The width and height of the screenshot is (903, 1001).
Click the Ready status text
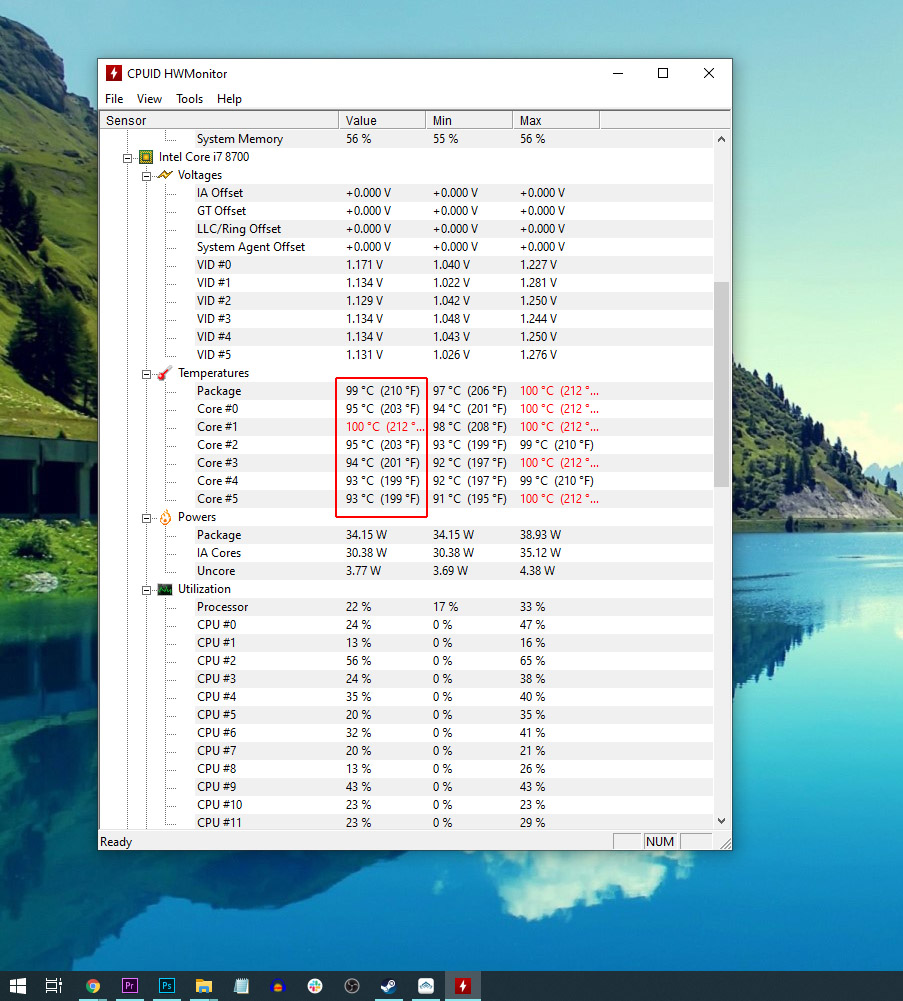pos(116,842)
